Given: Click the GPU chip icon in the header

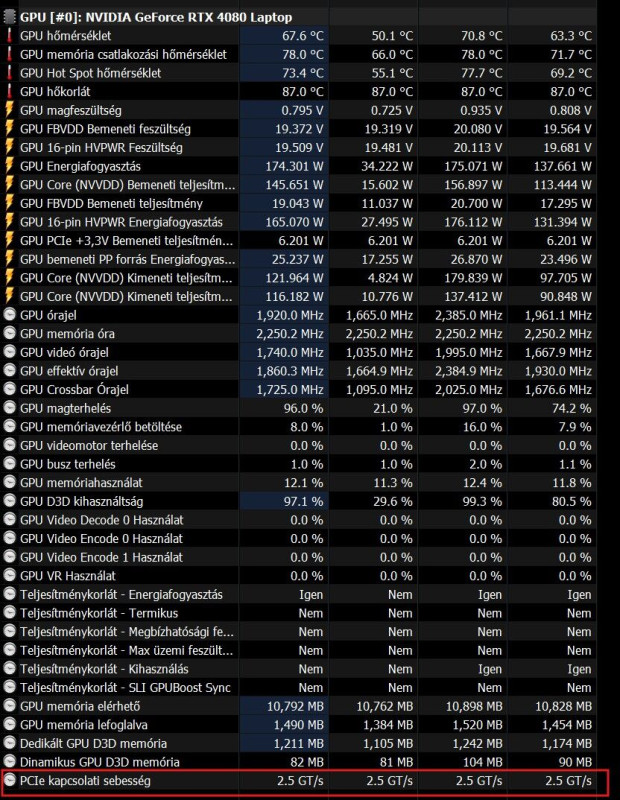Looking at the screenshot, I should tap(9, 17).
